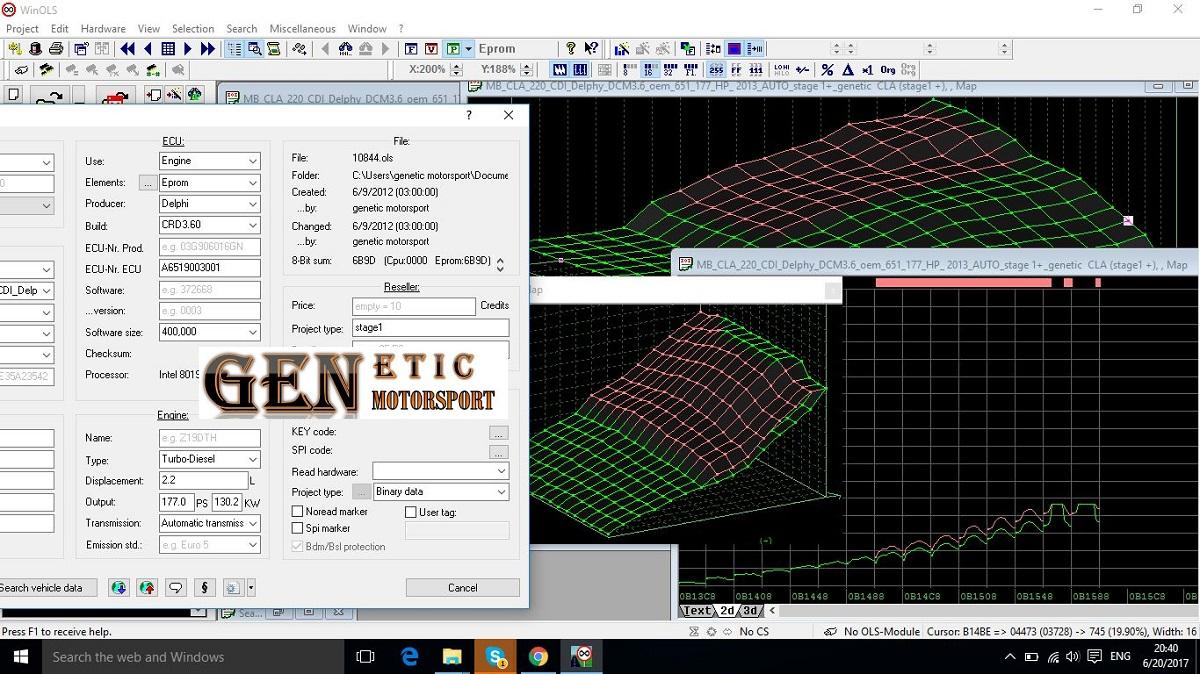Jump to the first map with double-left arrow
The width and height of the screenshot is (1200, 674).
[x=128, y=49]
